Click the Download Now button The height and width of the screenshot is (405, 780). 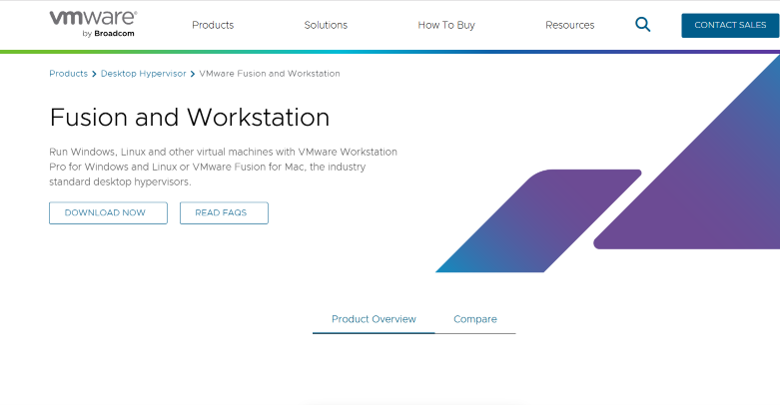point(108,213)
